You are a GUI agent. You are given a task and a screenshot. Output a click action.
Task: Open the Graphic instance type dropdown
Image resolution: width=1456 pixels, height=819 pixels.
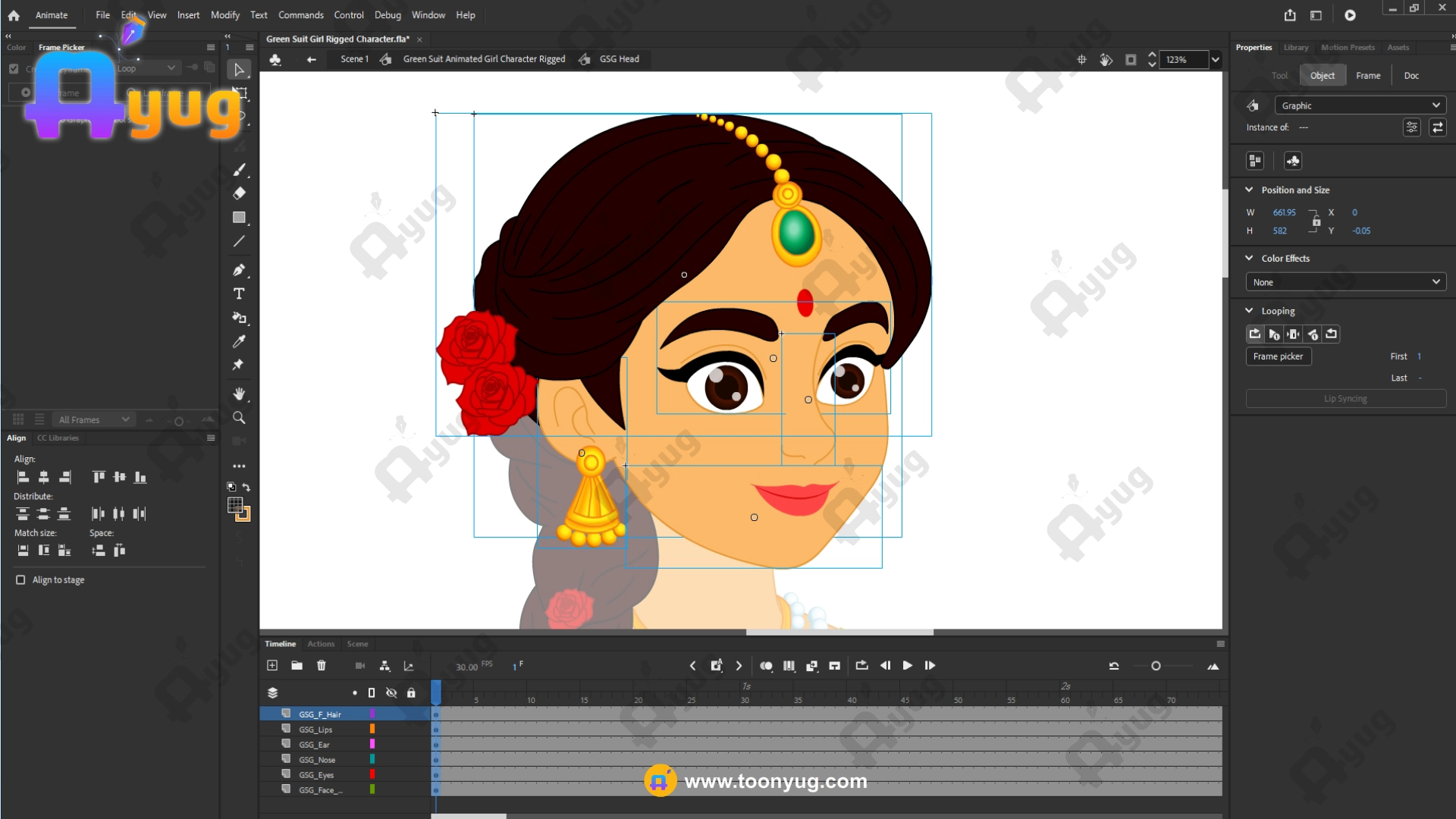click(x=1360, y=105)
